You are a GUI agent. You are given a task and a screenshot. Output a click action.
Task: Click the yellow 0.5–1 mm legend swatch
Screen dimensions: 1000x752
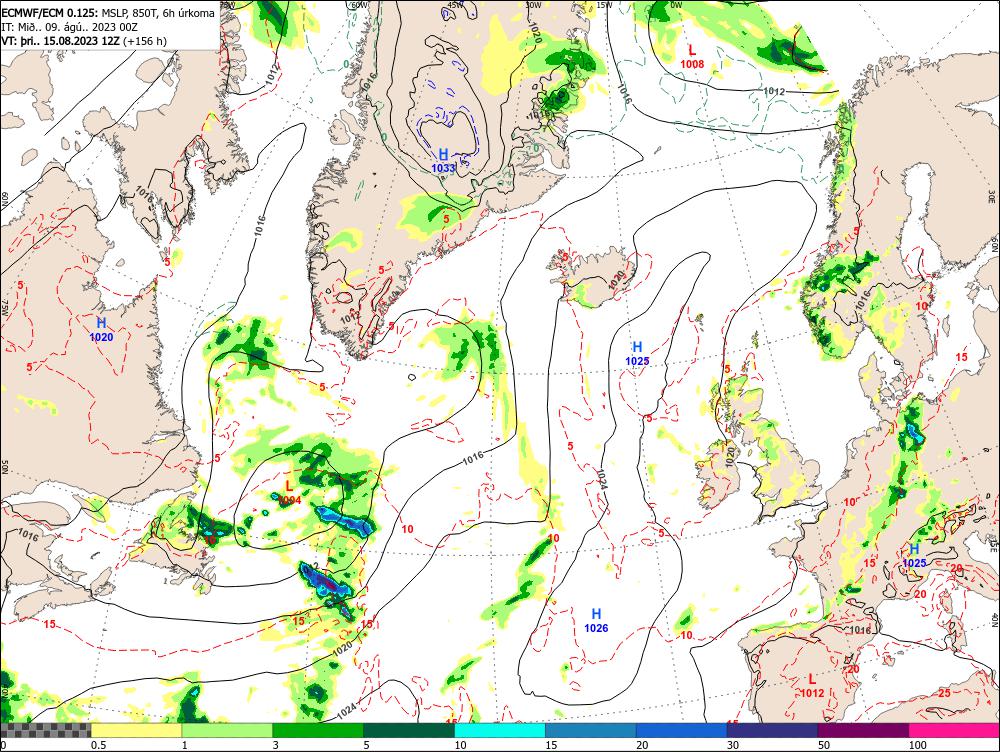click(x=136, y=730)
